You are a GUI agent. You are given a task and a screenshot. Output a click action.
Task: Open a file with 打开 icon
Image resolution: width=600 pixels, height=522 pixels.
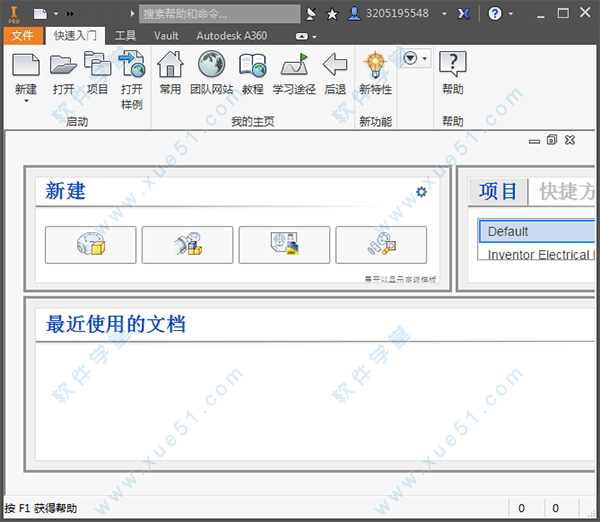[x=63, y=65]
